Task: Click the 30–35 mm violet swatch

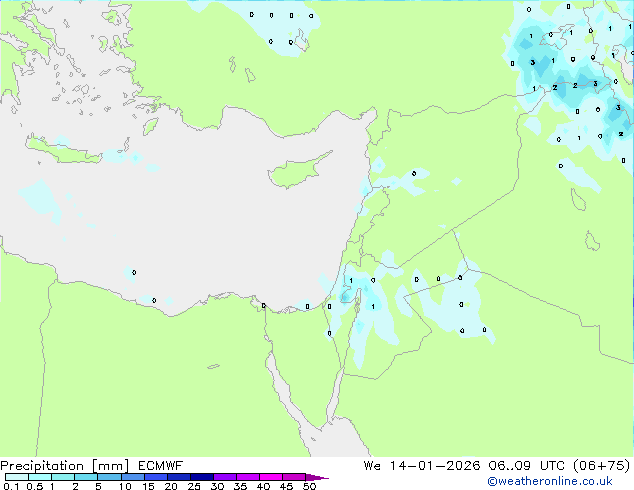Action: pos(224,477)
